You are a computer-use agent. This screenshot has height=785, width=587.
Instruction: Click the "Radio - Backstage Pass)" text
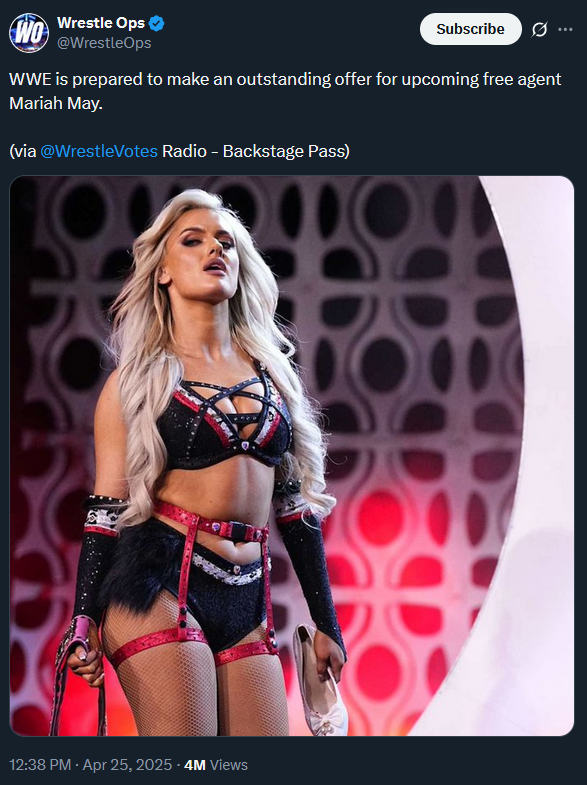pyautogui.click(x=256, y=151)
